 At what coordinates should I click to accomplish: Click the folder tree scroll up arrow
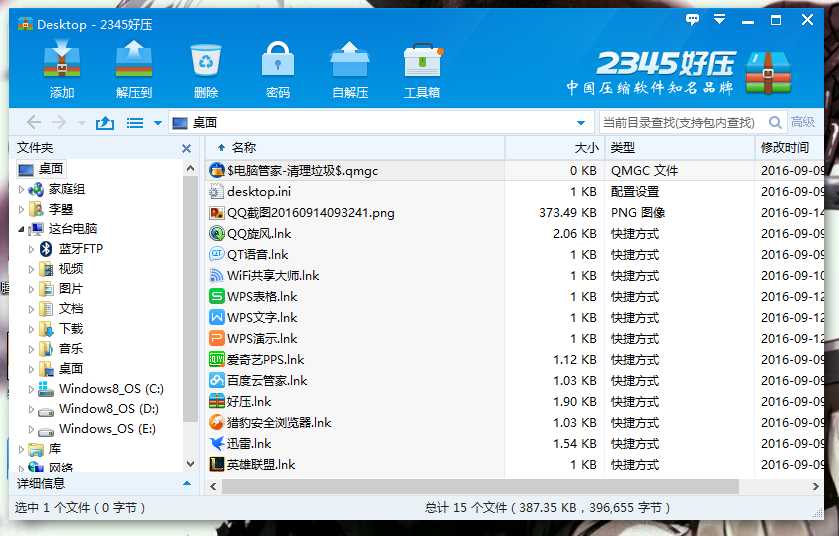click(190, 169)
